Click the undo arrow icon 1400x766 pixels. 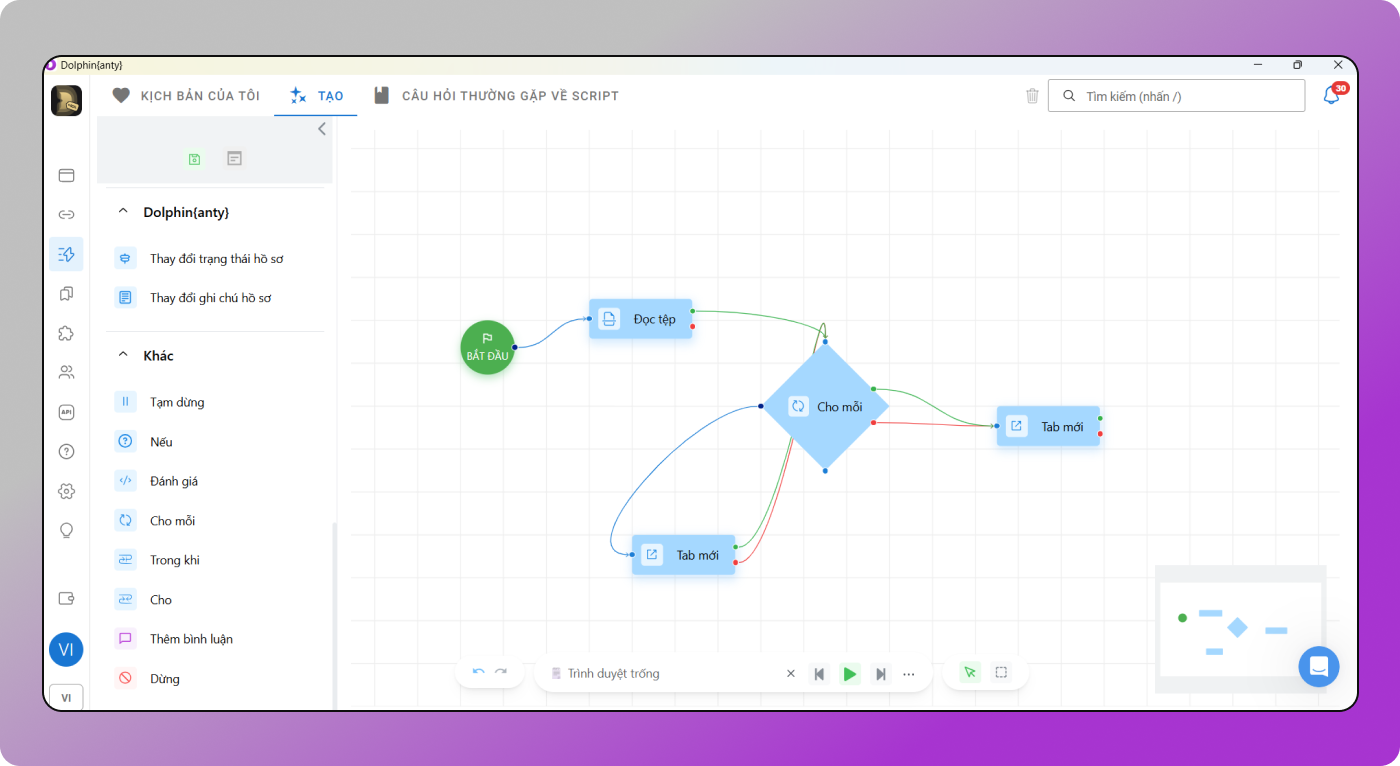(x=479, y=673)
